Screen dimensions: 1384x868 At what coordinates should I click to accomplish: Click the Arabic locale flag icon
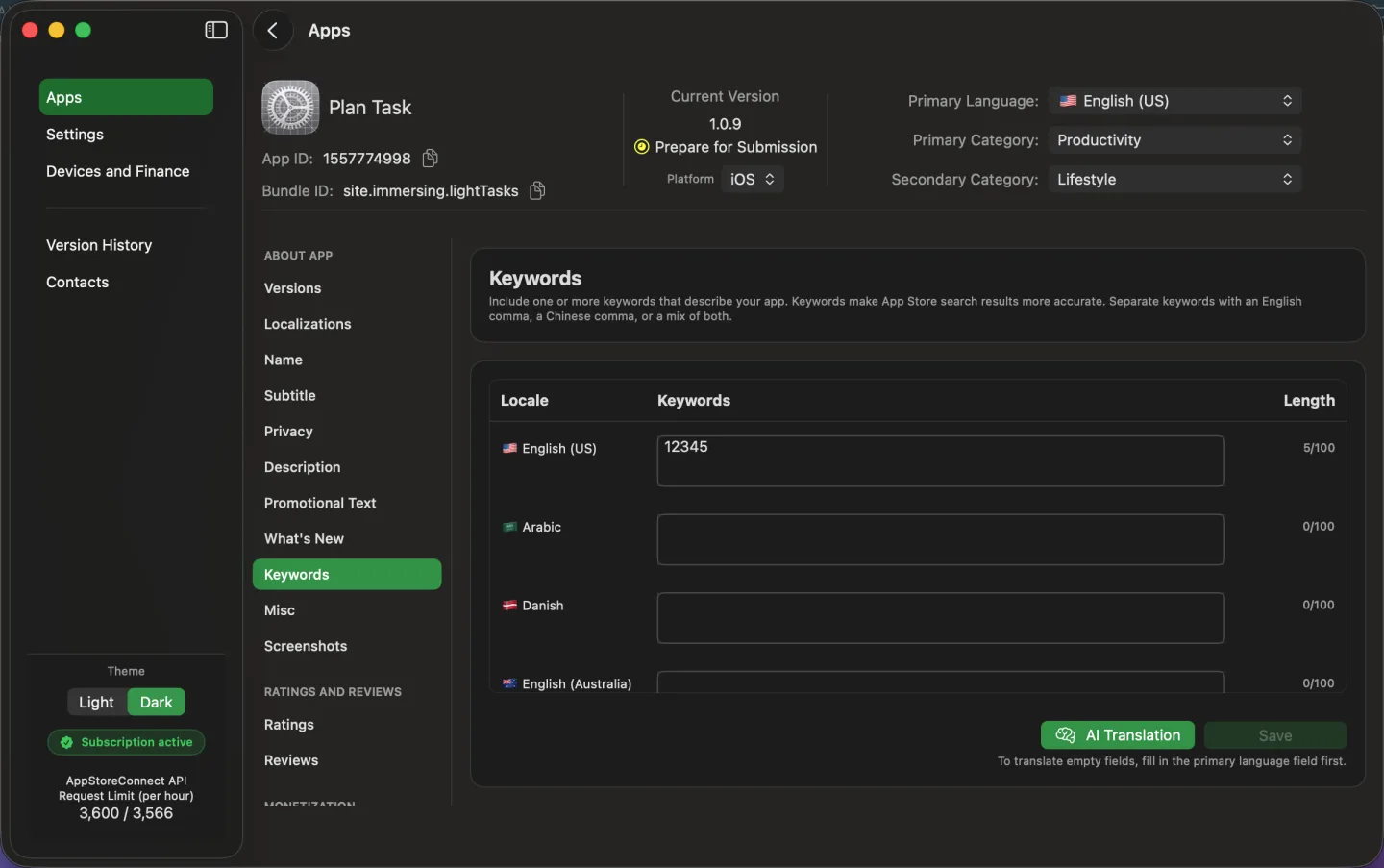pos(509,527)
